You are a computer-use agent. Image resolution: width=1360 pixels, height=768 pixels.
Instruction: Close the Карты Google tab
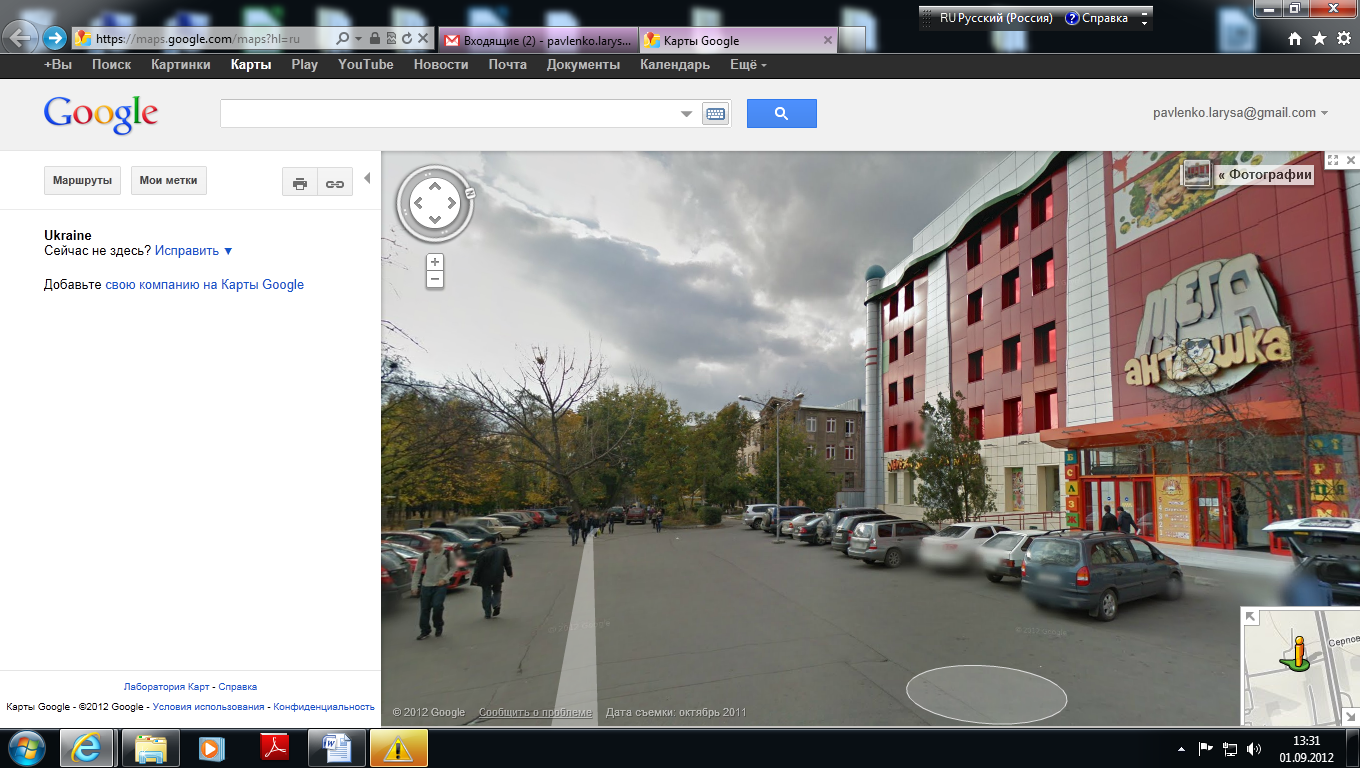tap(827, 40)
